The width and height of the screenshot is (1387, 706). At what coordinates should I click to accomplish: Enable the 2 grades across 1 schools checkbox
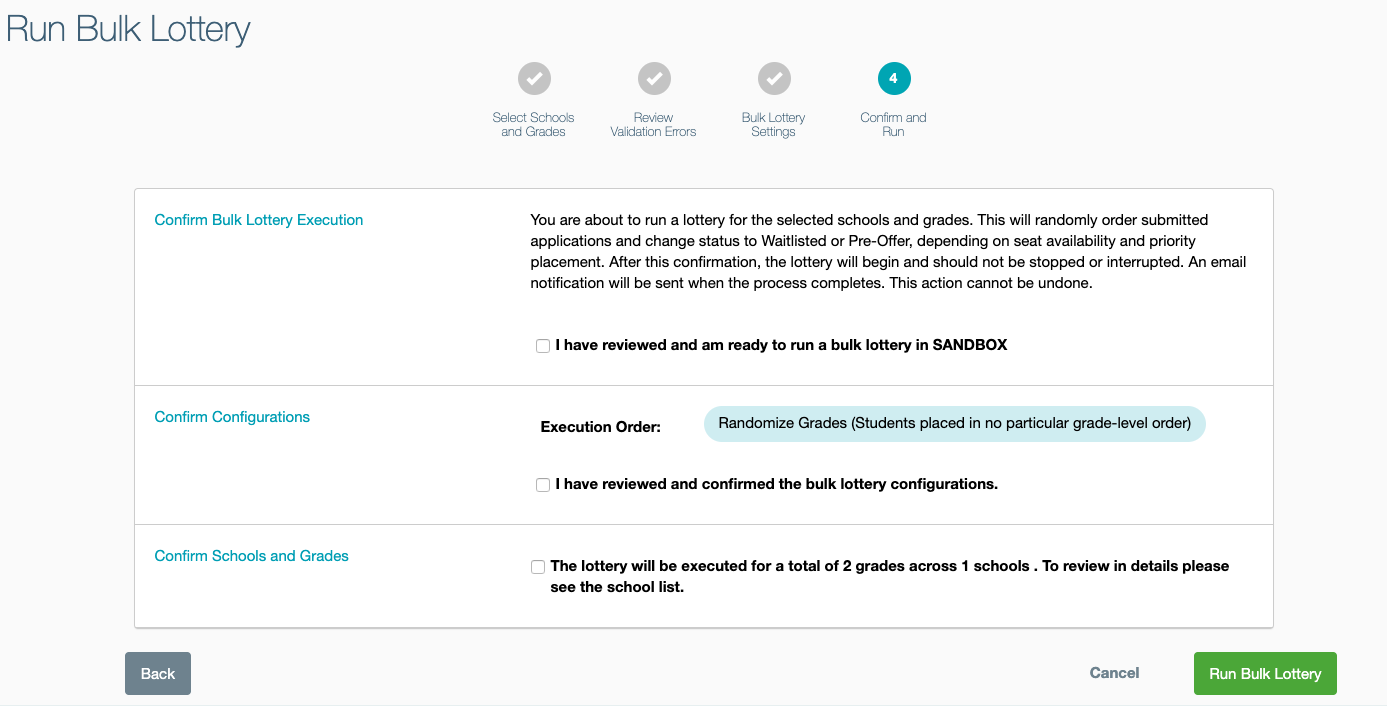(539, 567)
